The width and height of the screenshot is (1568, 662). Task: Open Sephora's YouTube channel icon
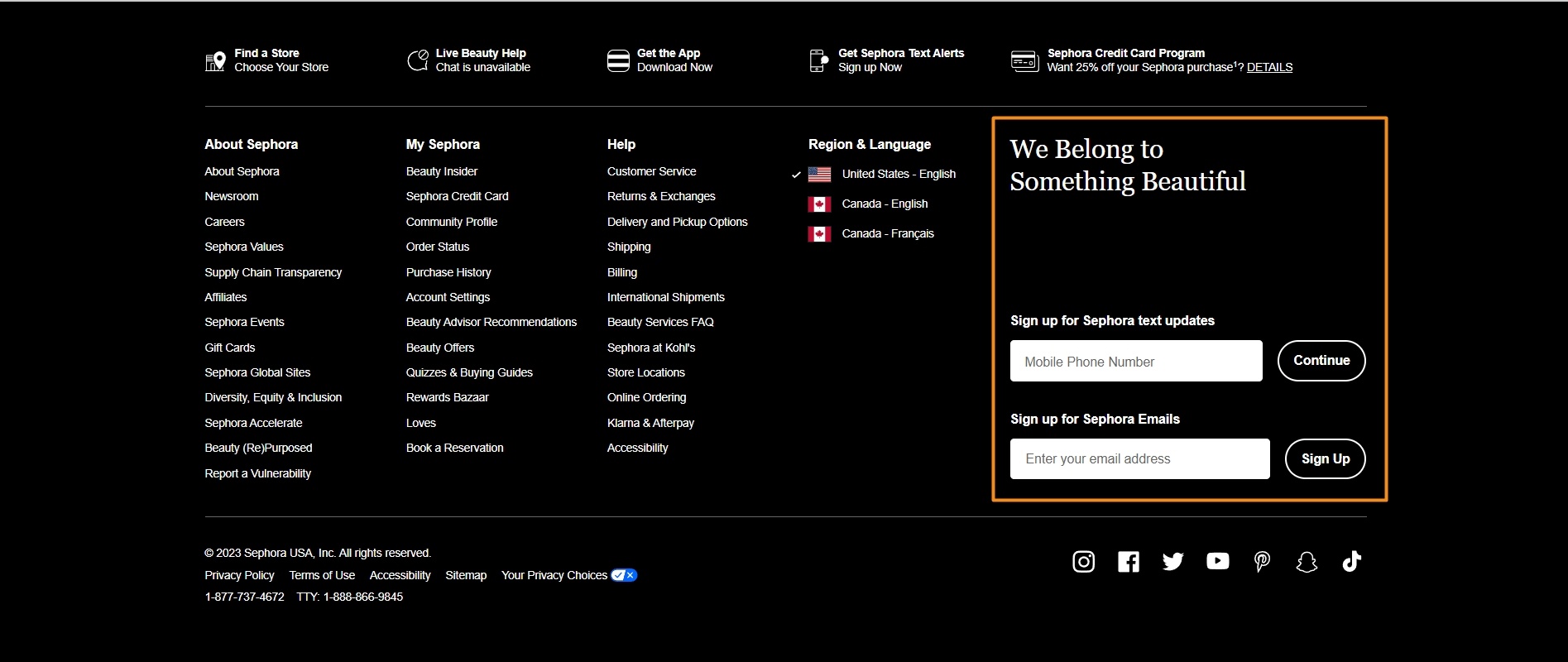tap(1217, 561)
